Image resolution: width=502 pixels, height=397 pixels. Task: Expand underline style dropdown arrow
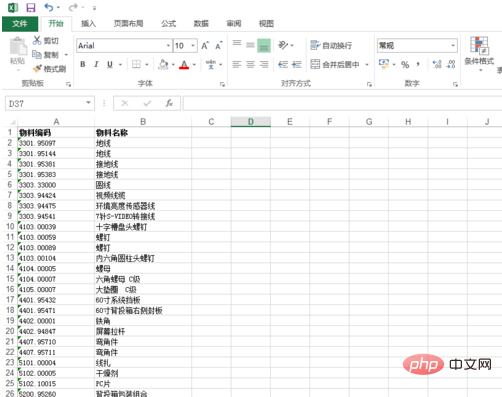coord(120,65)
